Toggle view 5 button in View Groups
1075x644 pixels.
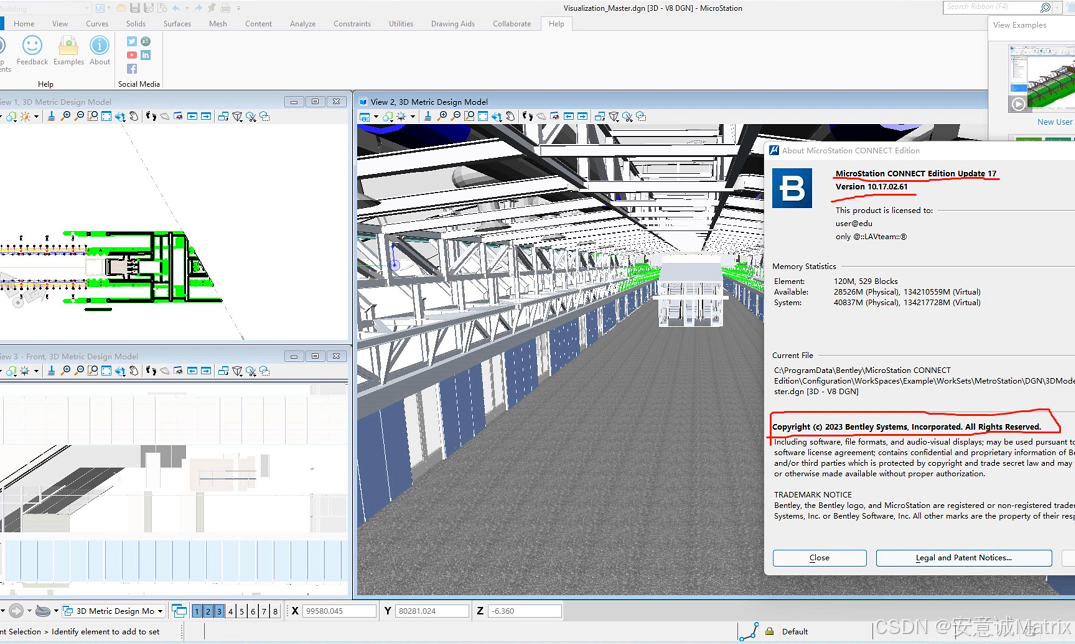click(x=241, y=611)
